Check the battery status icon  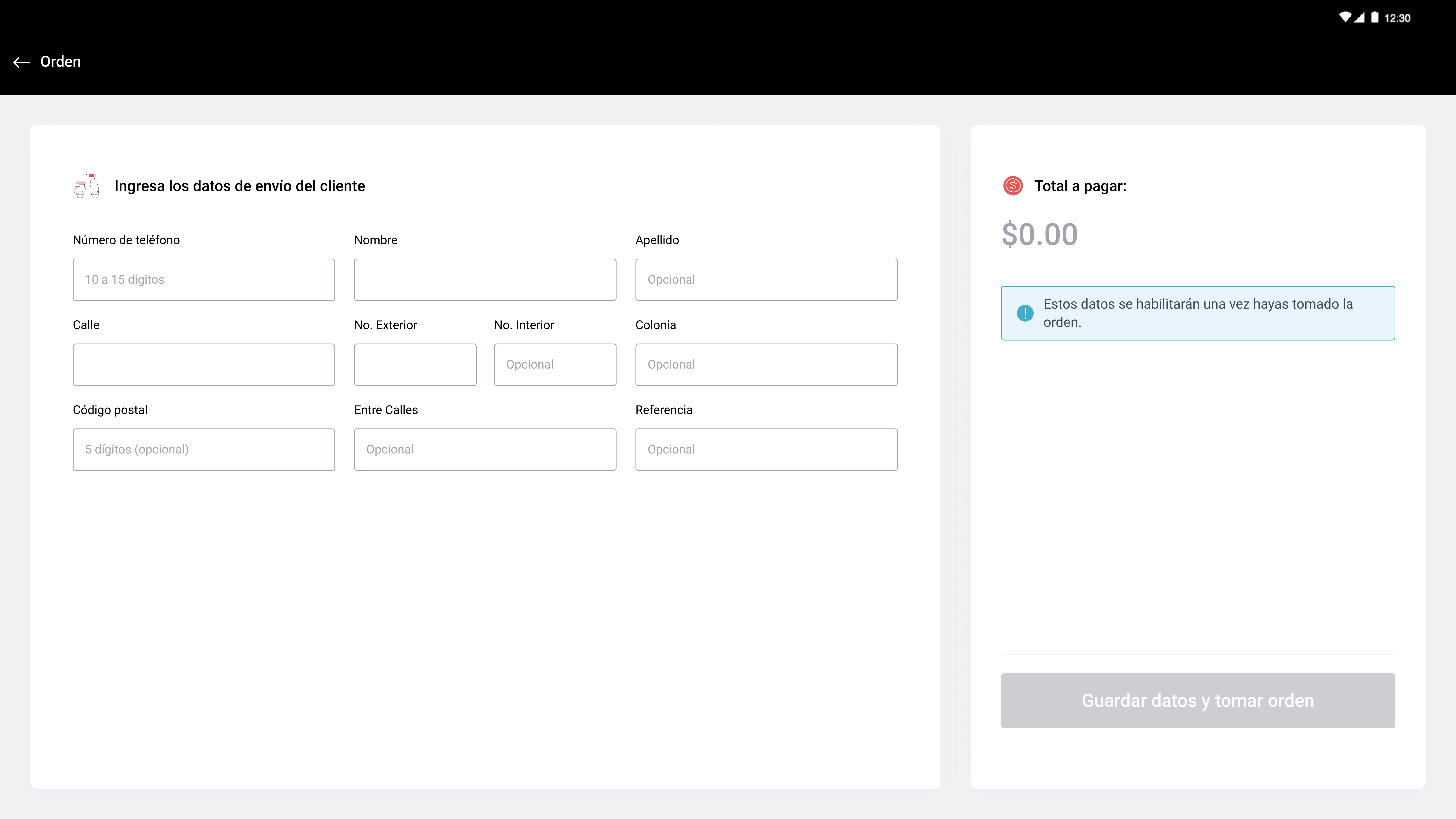(1375, 17)
